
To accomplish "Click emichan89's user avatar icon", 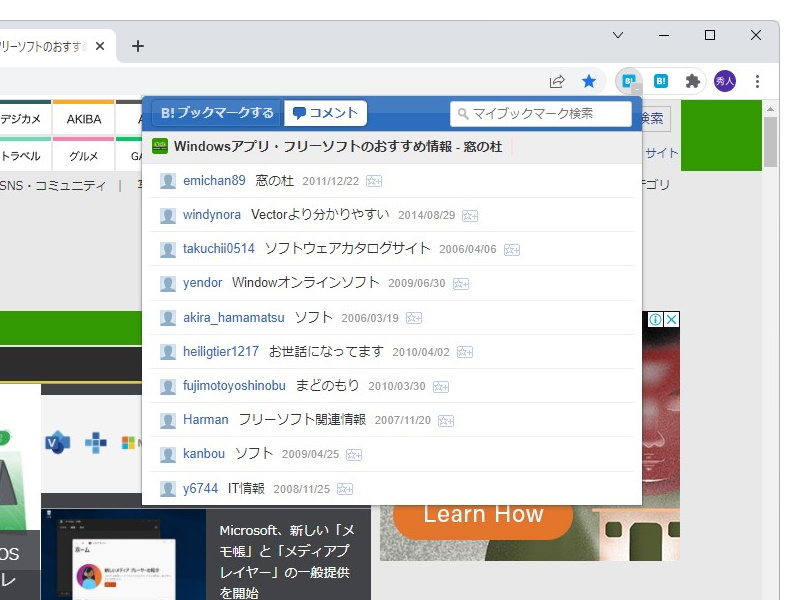I will [x=167, y=181].
